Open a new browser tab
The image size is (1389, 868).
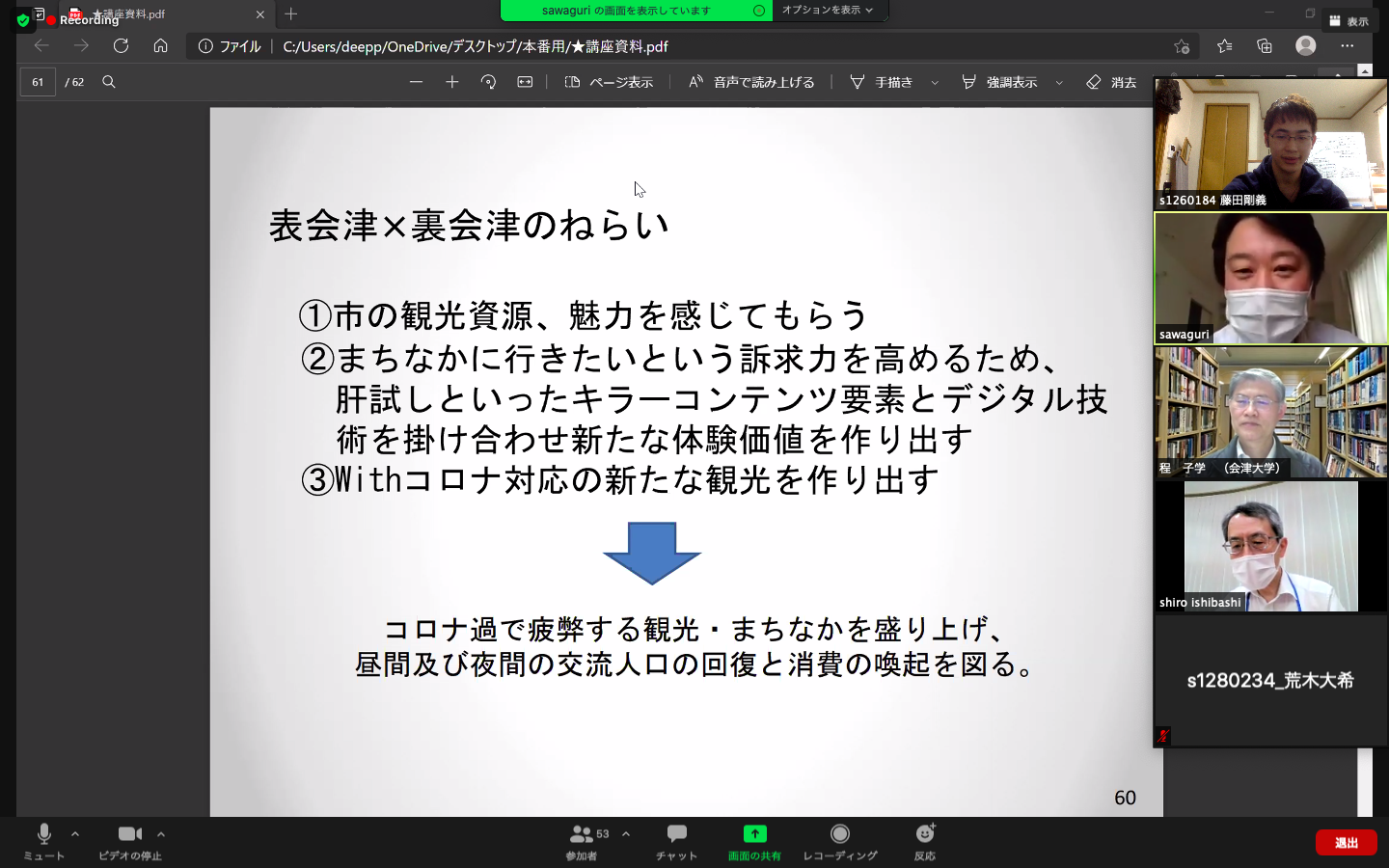291,14
